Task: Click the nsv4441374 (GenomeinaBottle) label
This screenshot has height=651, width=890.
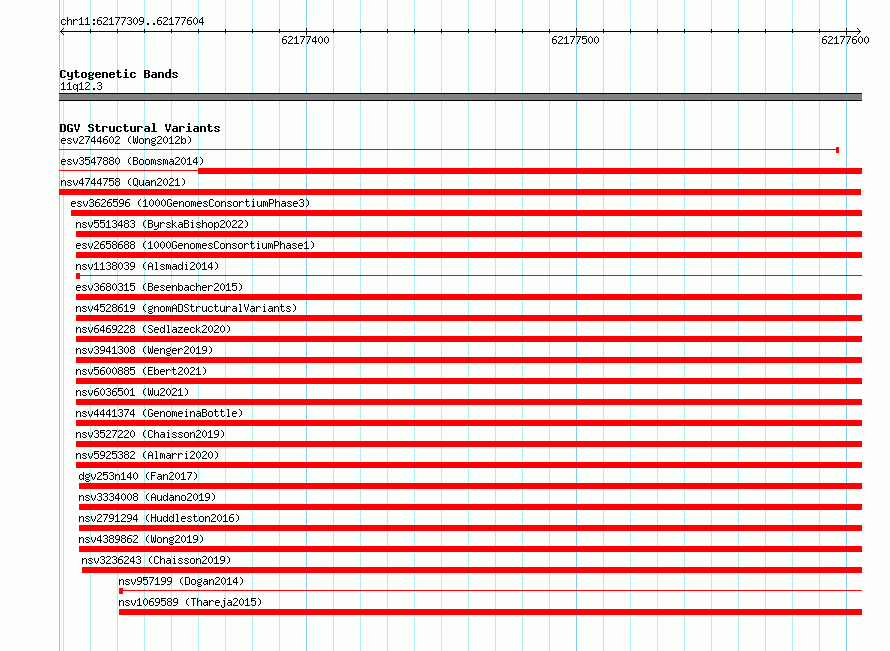Action: tap(159, 413)
